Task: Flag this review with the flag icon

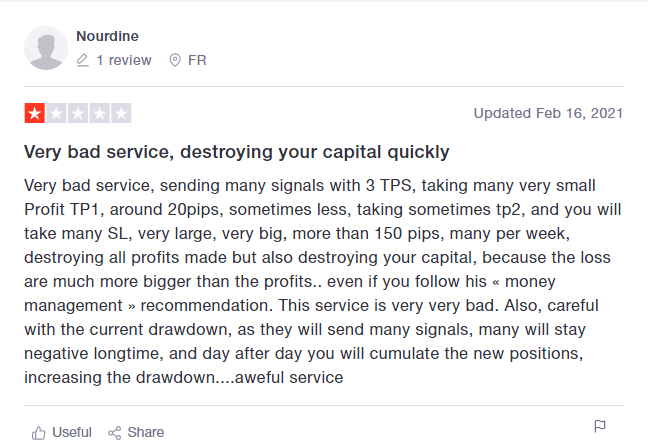Action: click(x=600, y=426)
